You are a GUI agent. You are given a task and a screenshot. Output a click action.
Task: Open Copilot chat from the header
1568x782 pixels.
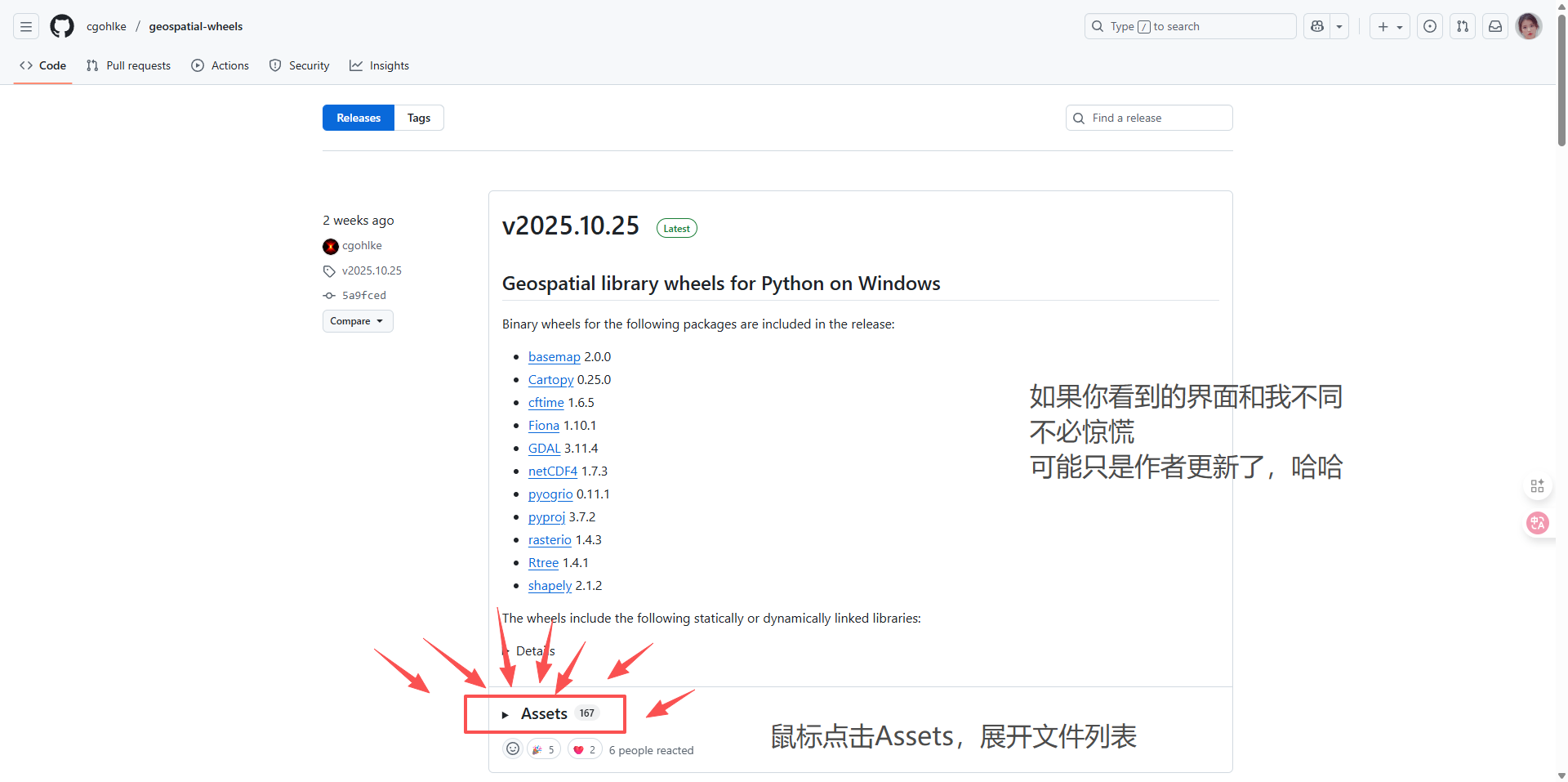click(x=1316, y=25)
